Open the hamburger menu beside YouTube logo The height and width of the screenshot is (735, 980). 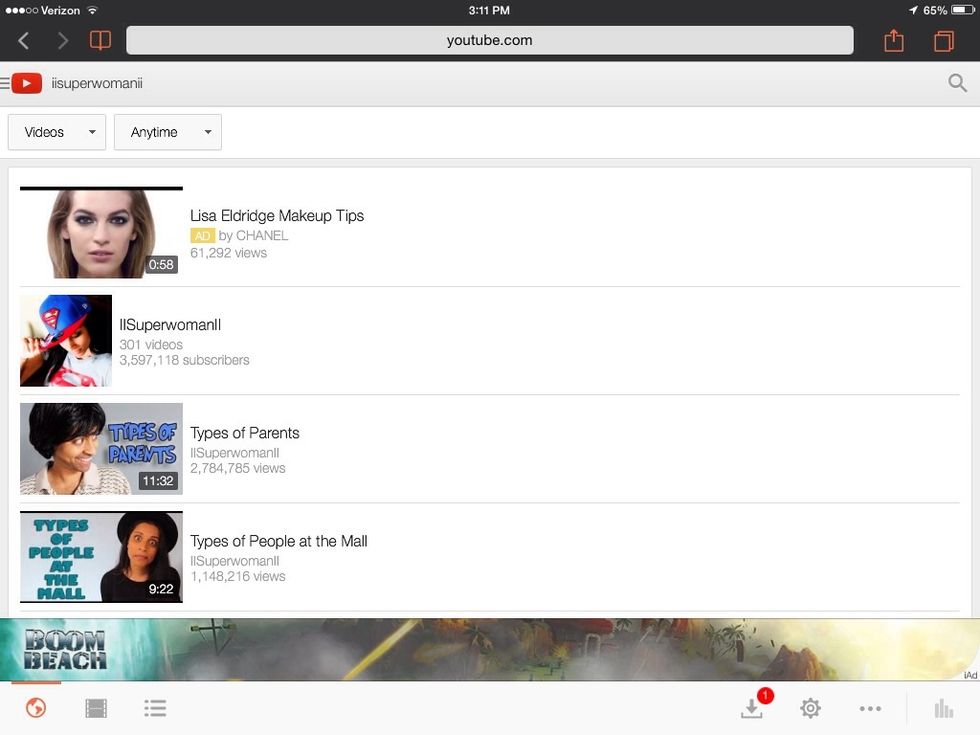(x=8, y=83)
